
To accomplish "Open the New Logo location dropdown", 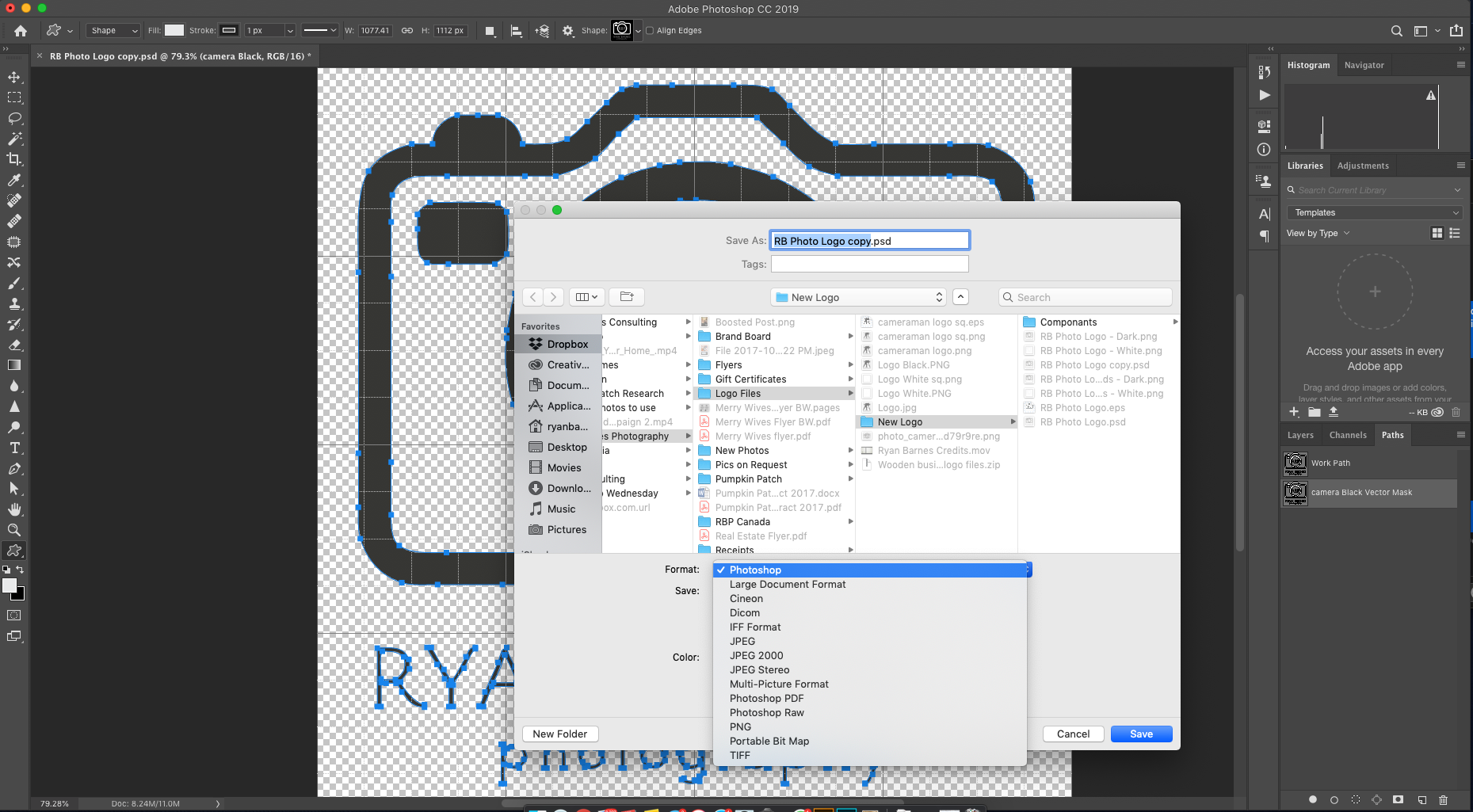I will click(858, 296).
